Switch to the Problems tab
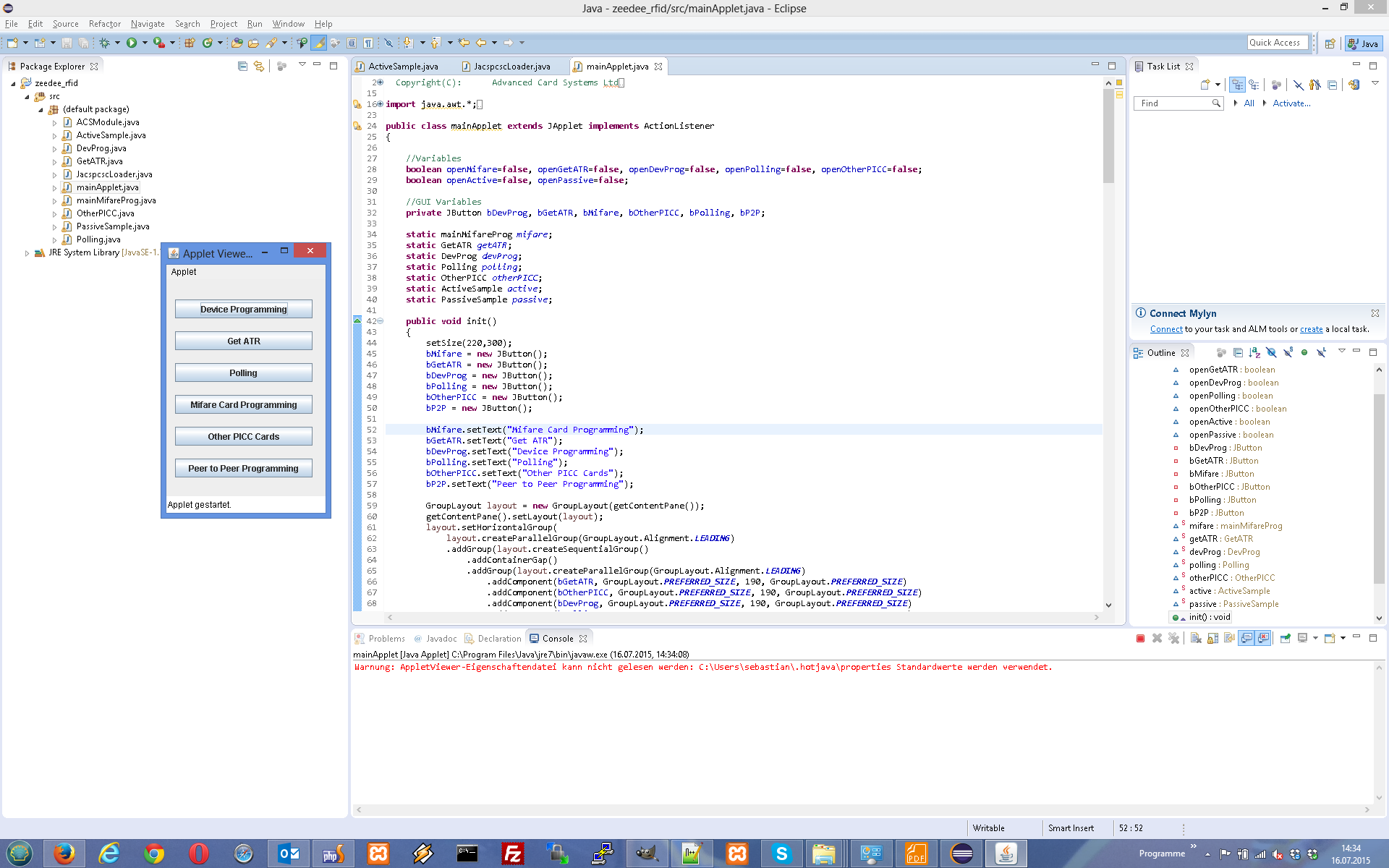The height and width of the screenshot is (868, 1389). 381,639
